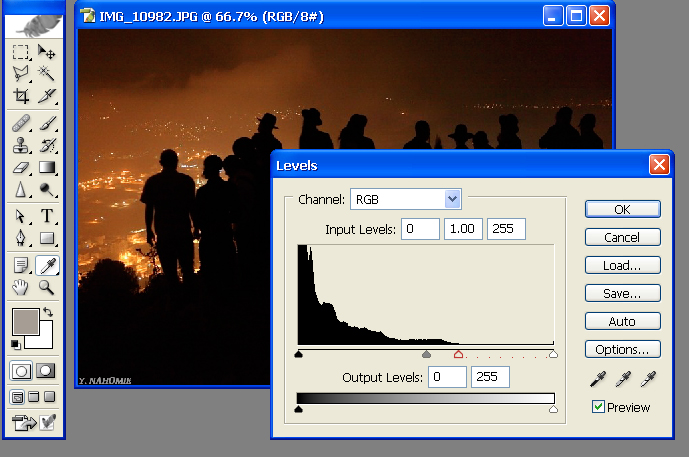Select the Brush tool
This screenshot has height=457, width=689.
(46, 123)
